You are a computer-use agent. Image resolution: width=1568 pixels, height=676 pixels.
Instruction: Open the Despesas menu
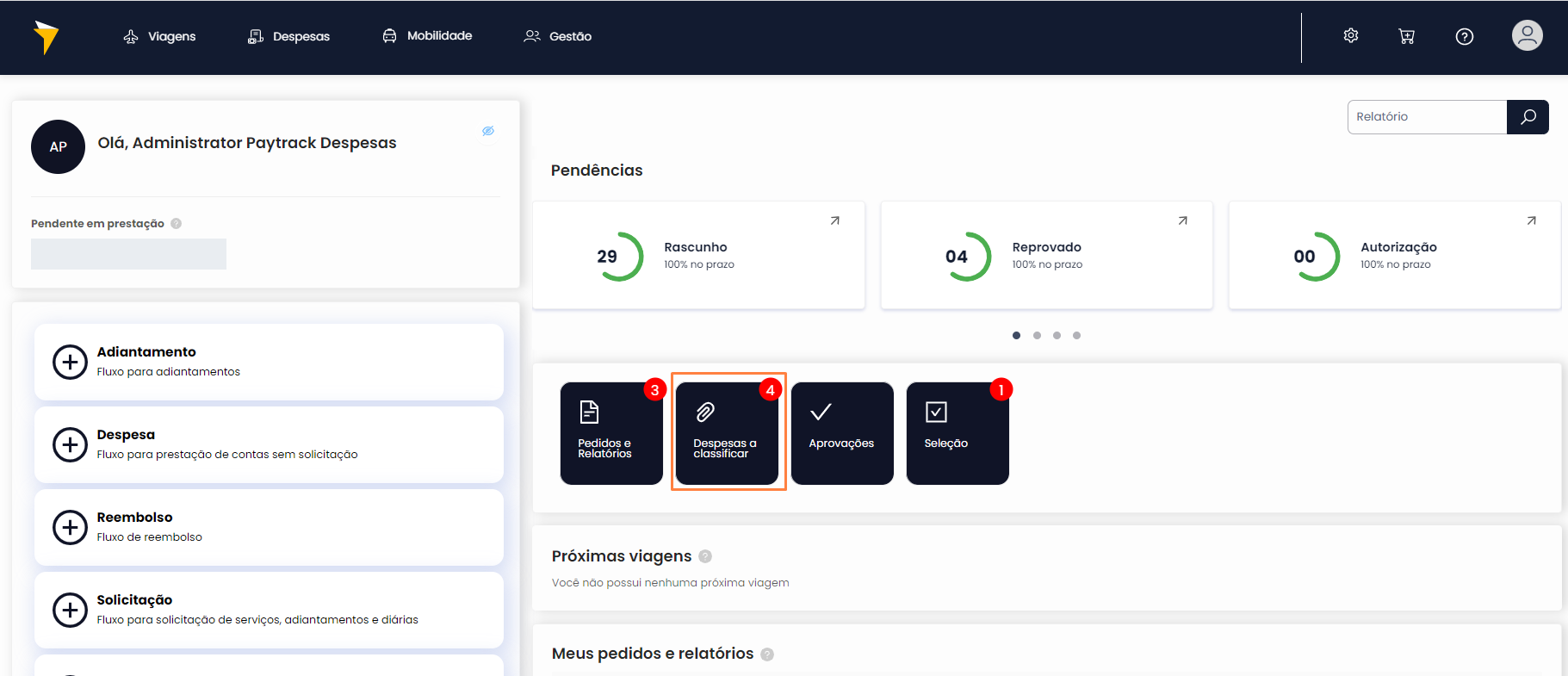tap(288, 36)
